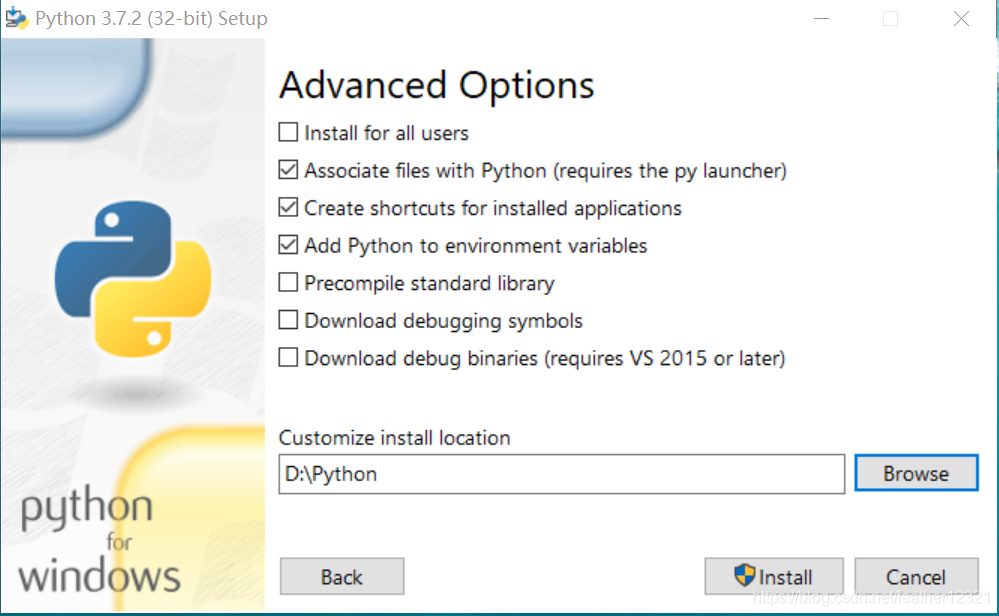
Task: Go back with the Back button
Action: [x=342, y=577]
